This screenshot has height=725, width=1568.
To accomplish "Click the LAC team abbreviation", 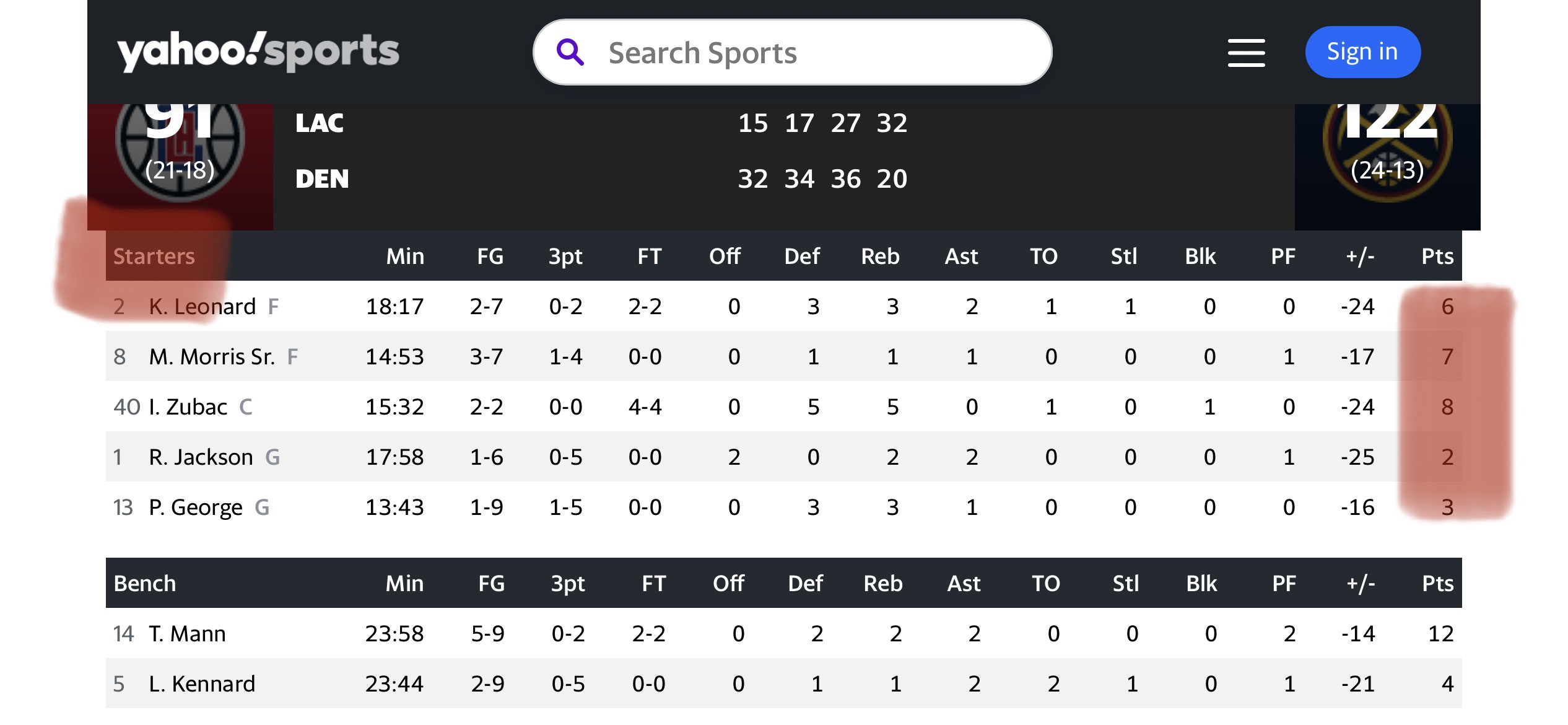I will [x=320, y=123].
